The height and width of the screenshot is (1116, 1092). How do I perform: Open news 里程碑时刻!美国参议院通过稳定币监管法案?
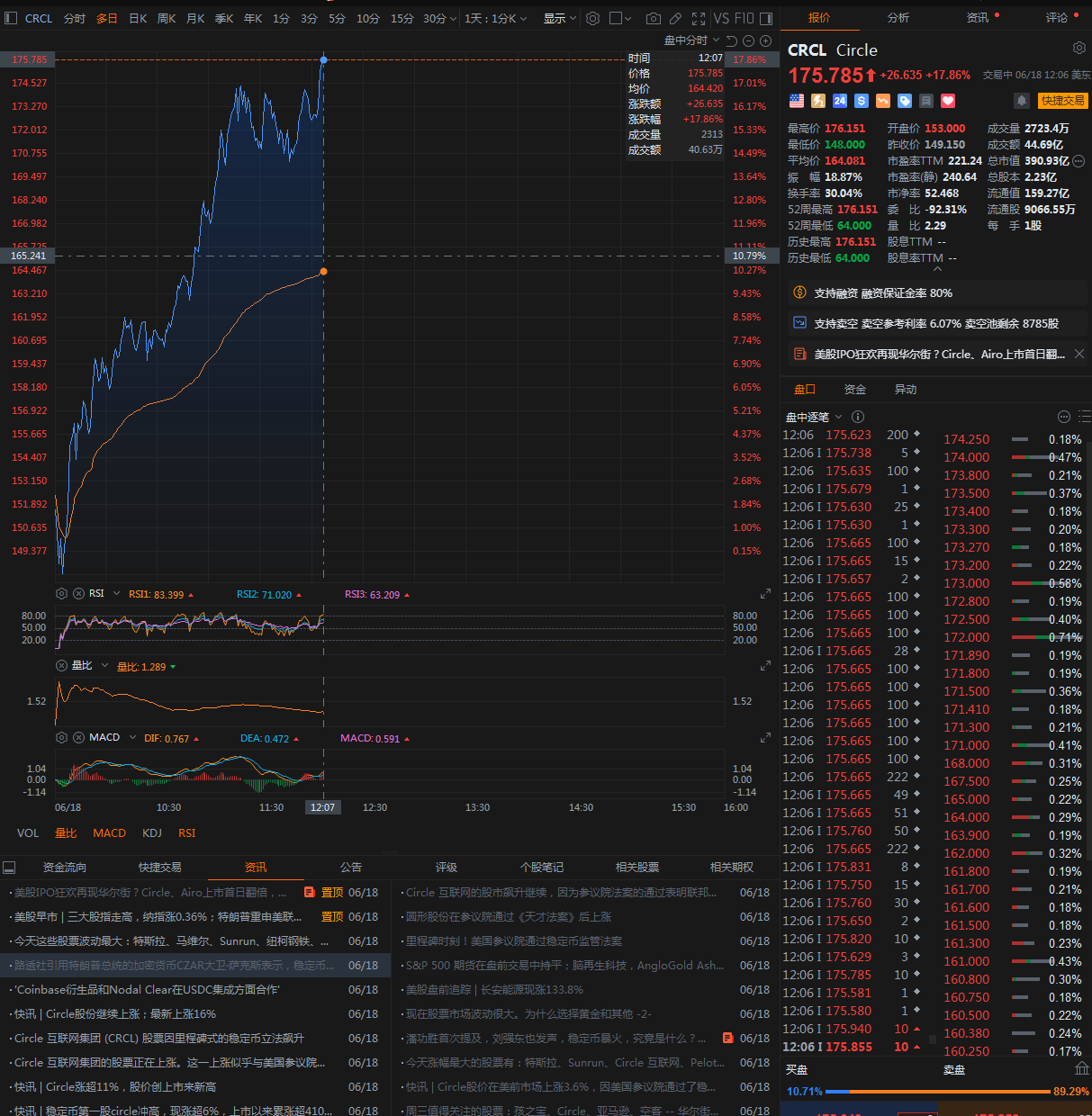pos(514,940)
